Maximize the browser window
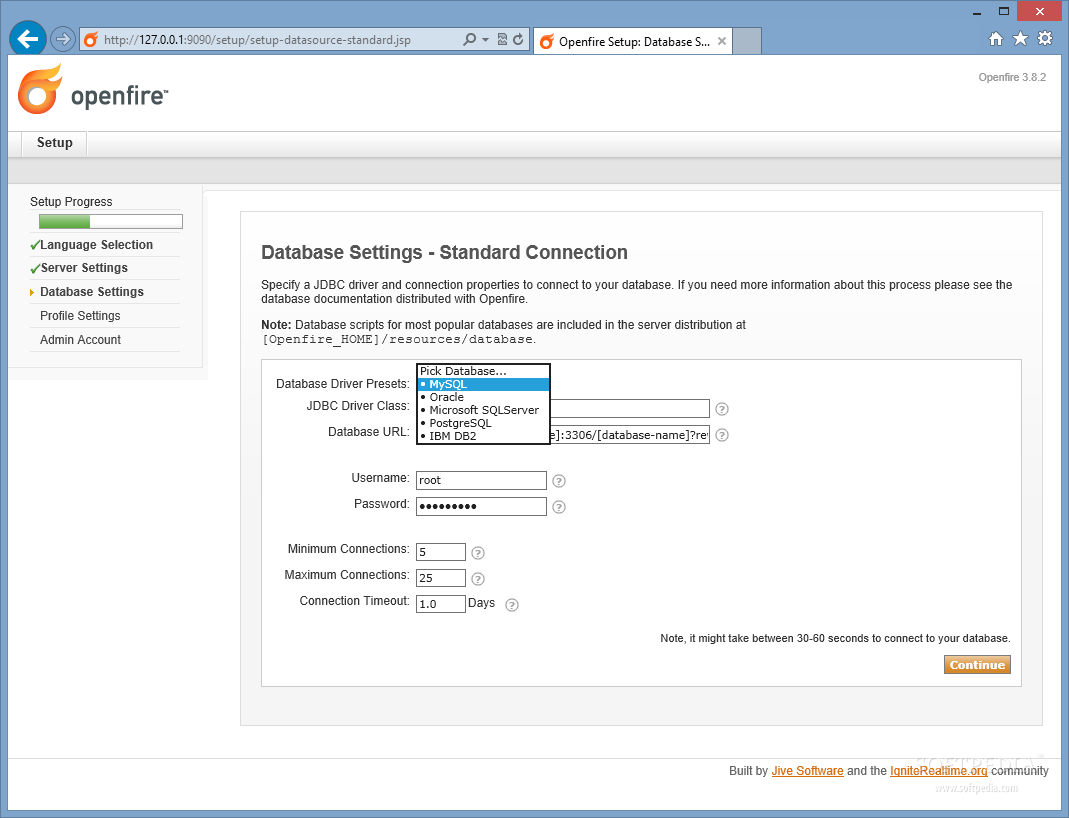The image size is (1069, 818). [x=1004, y=12]
